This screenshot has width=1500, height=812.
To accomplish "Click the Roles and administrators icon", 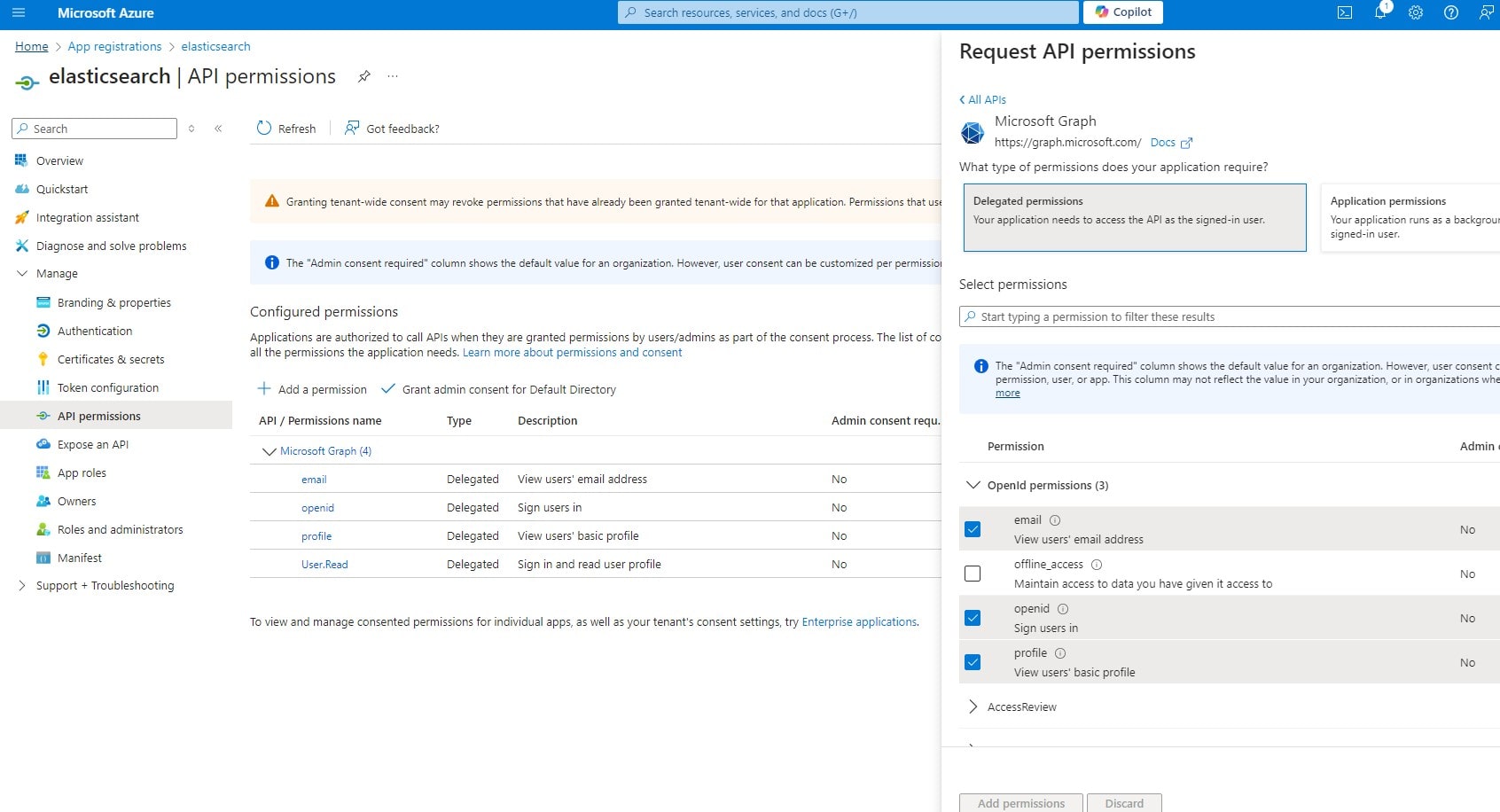I will pyautogui.click(x=43, y=529).
